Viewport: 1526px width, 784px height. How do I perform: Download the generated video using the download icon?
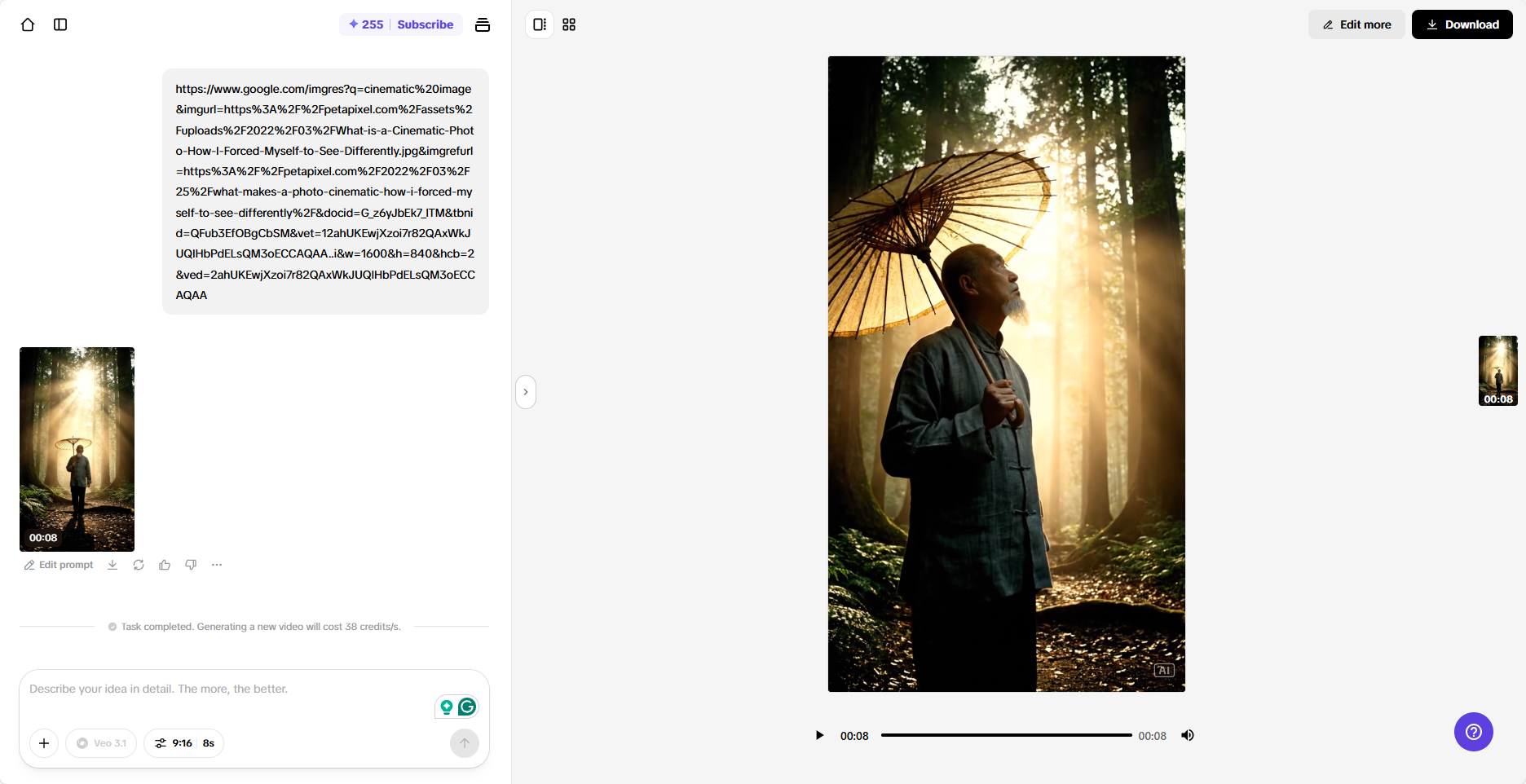(x=112, y=564)
